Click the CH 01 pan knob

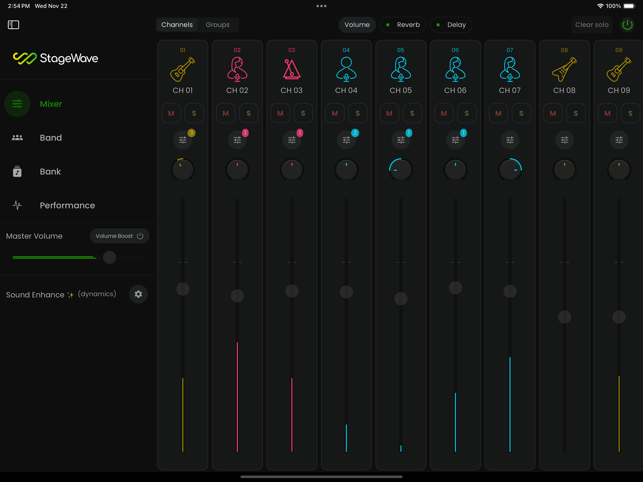pyautogui.click(x=182, y=169)
